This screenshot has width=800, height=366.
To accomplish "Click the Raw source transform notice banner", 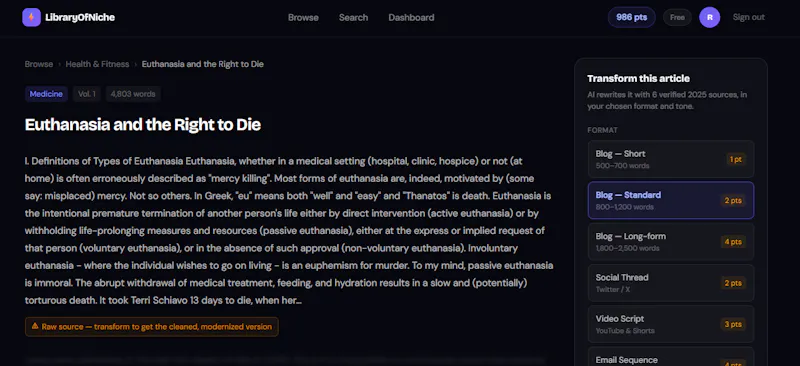I will (152, 327).
